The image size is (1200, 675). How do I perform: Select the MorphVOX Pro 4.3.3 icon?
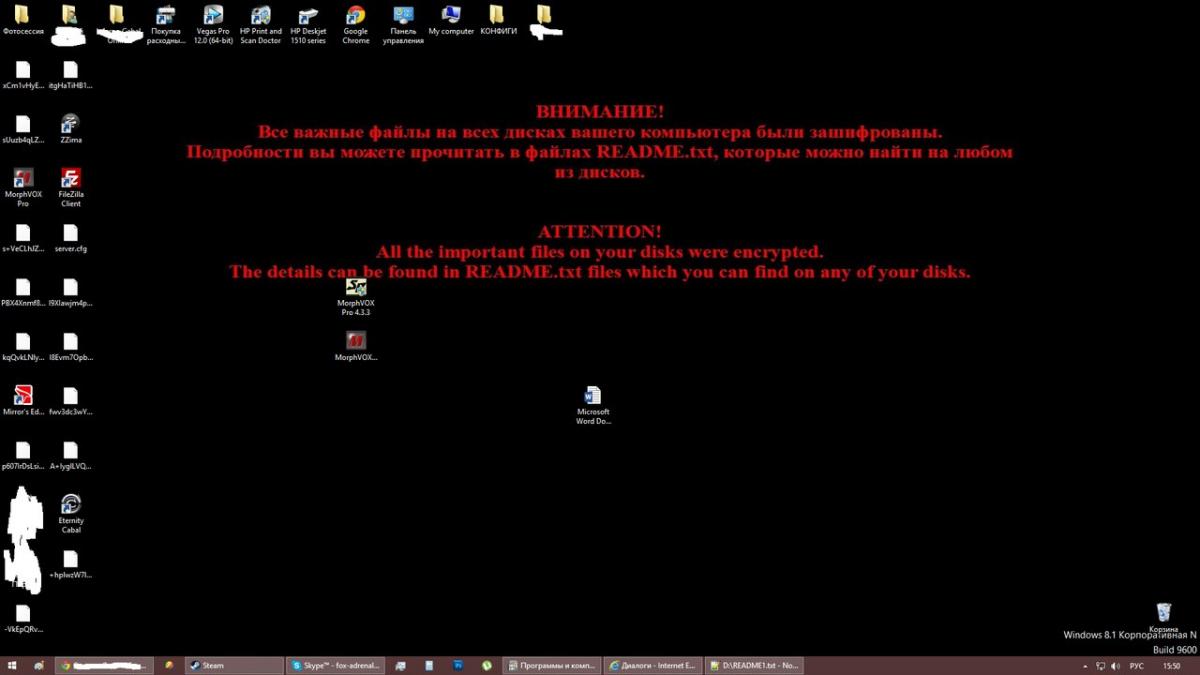point(355,288)
